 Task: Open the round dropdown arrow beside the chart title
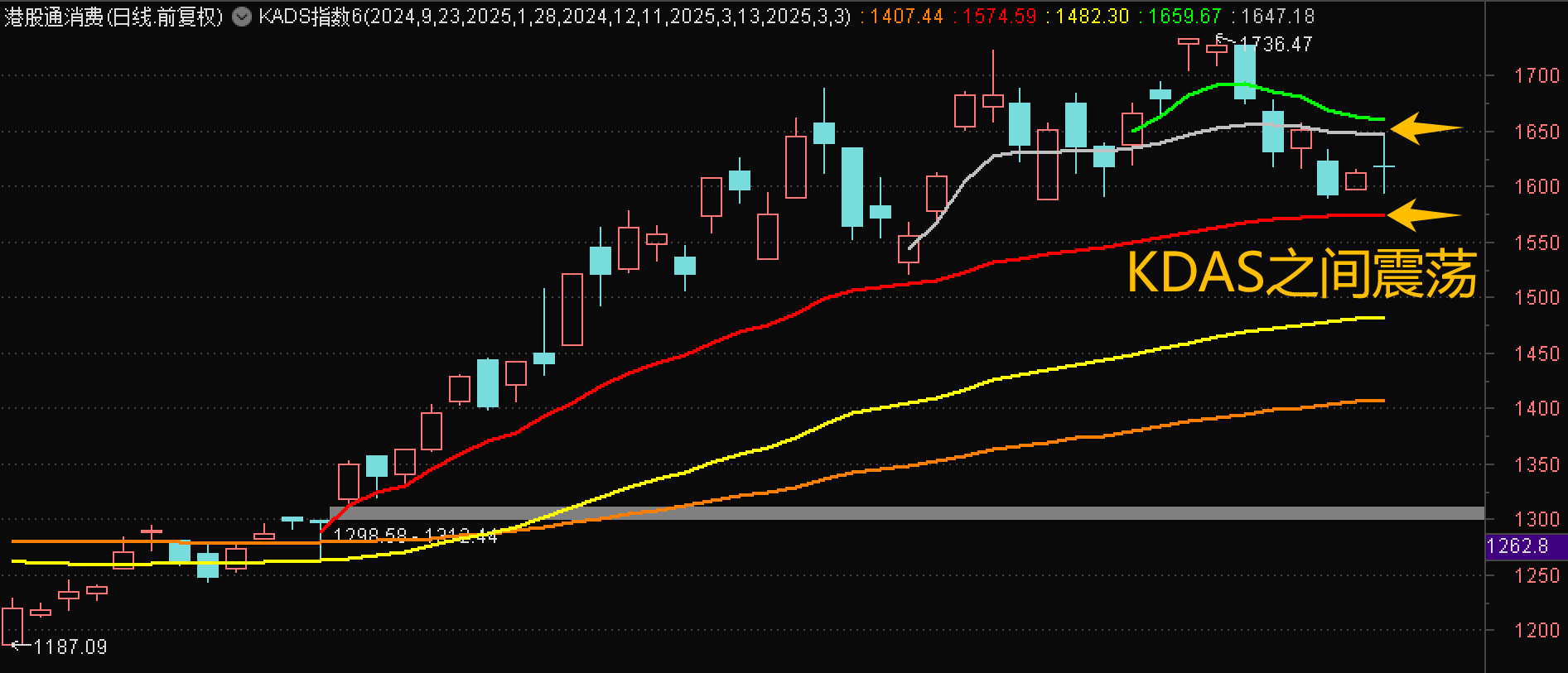click(x=242, y=17)
